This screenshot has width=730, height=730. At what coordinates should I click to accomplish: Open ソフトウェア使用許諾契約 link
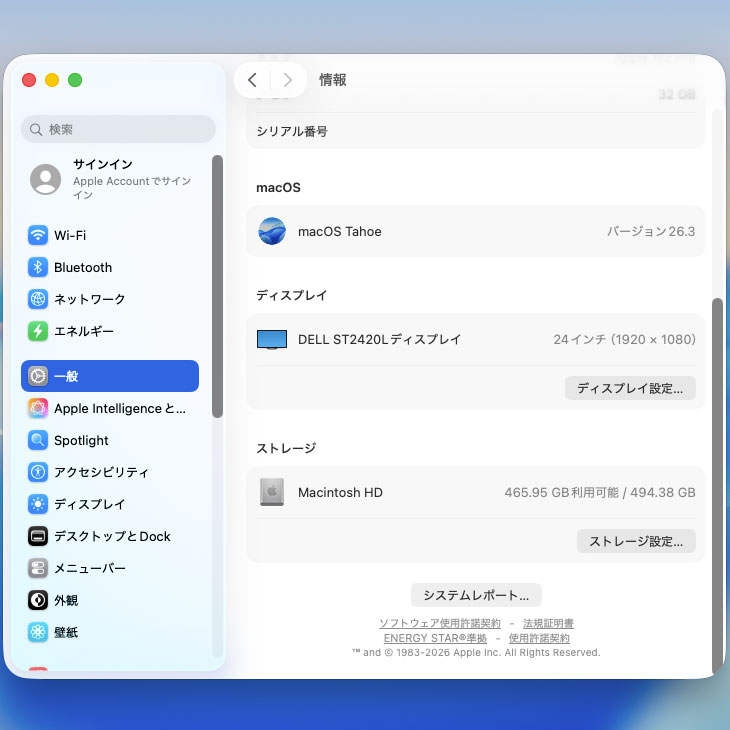click(x=440, y=623)
